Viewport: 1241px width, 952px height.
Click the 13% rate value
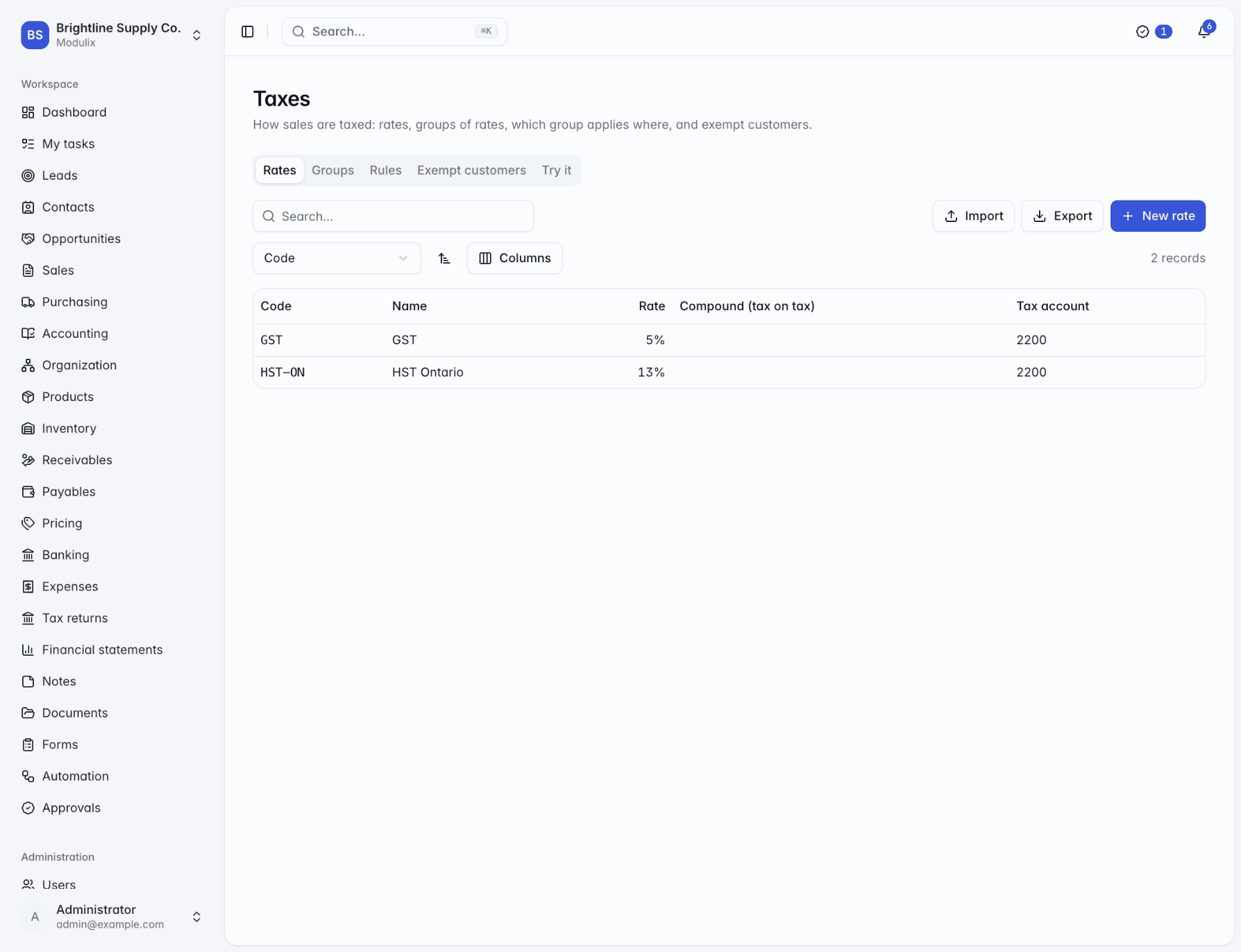(651, 373)
